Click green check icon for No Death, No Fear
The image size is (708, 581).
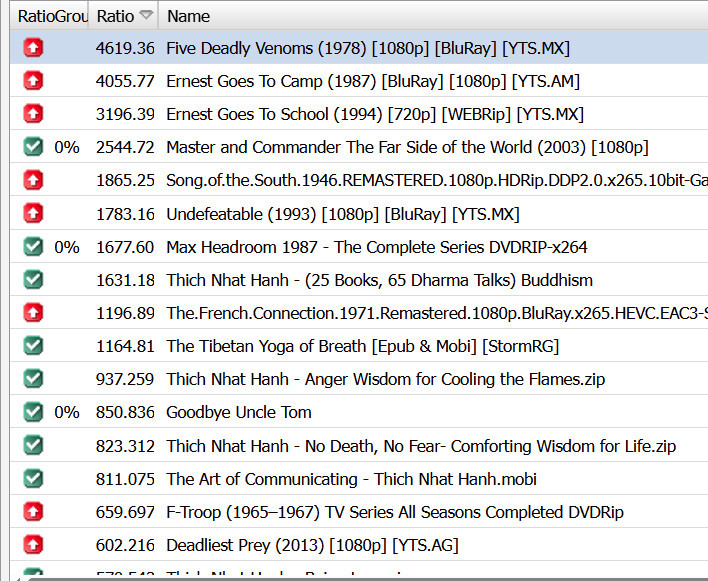coord(33,446)
